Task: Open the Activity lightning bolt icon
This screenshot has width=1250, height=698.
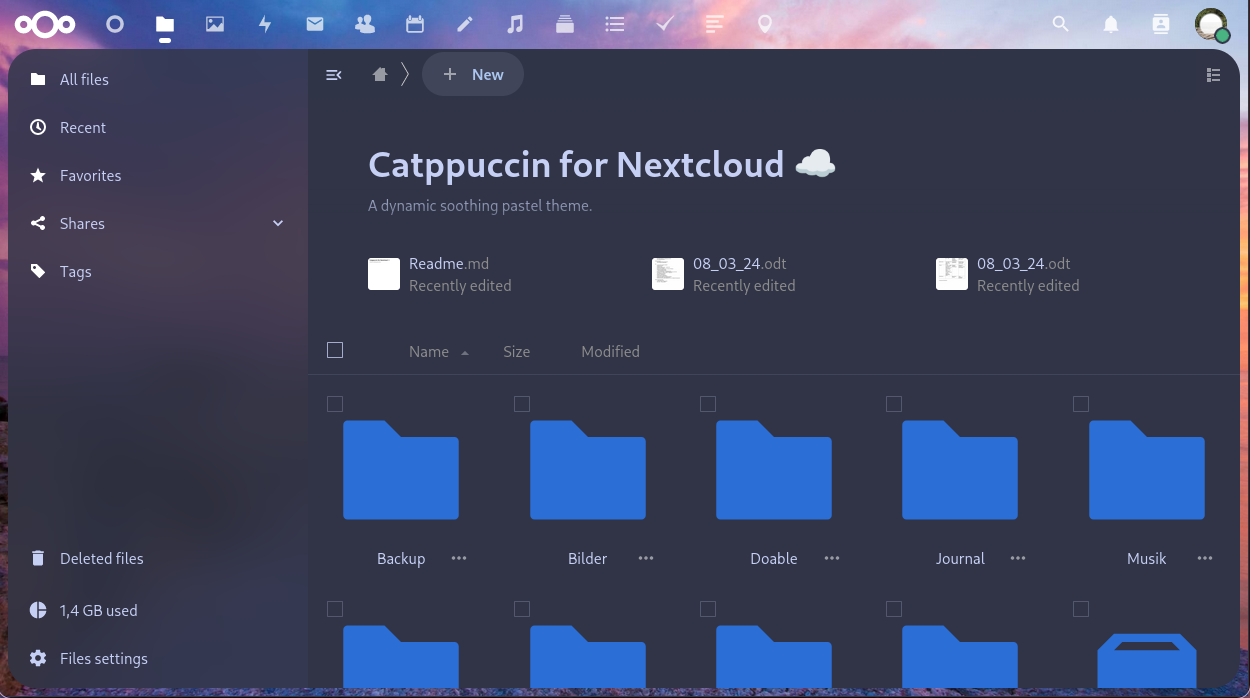Action: [265, 24]
